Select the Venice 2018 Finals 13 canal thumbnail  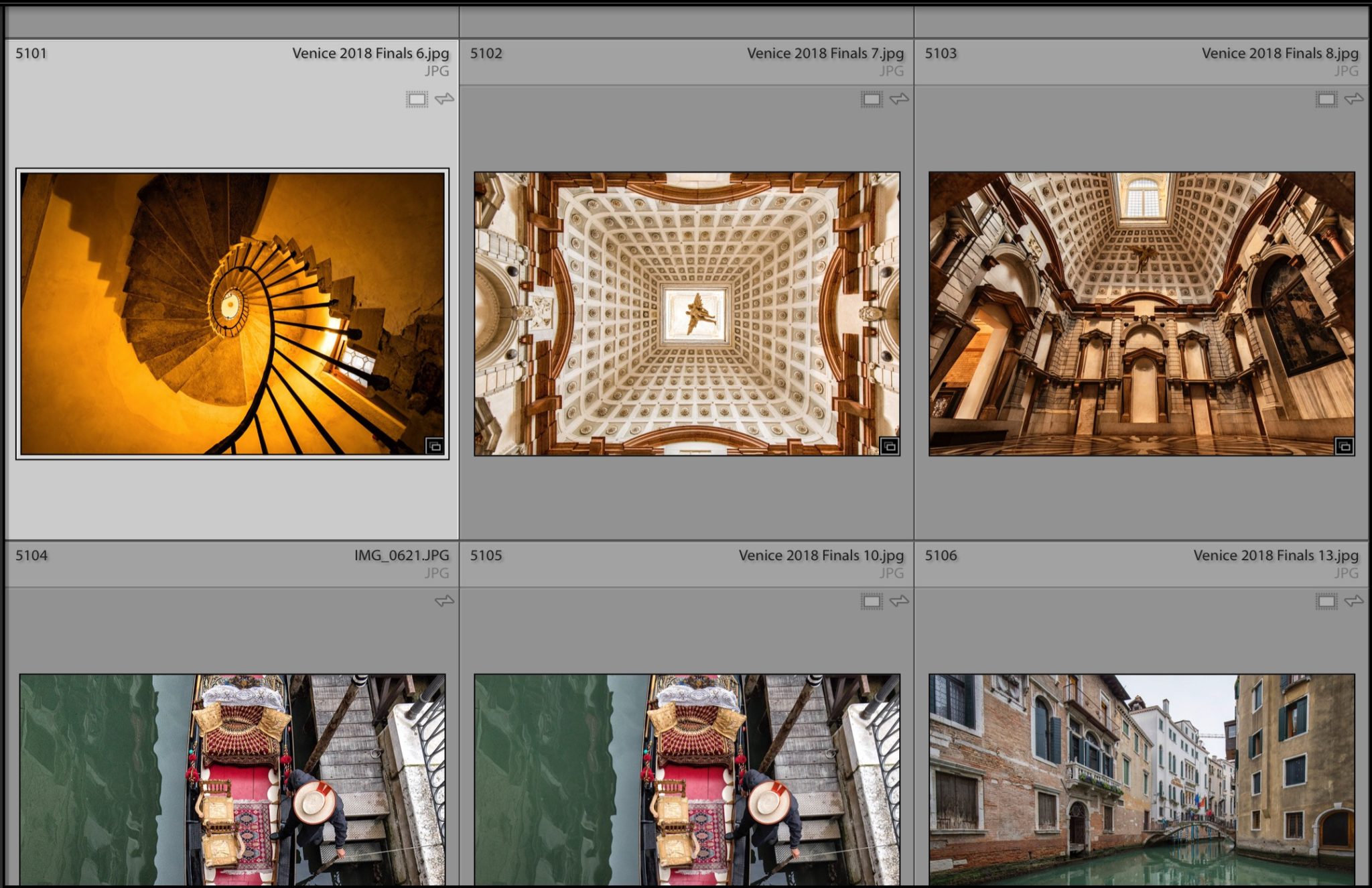[1146, 777]
